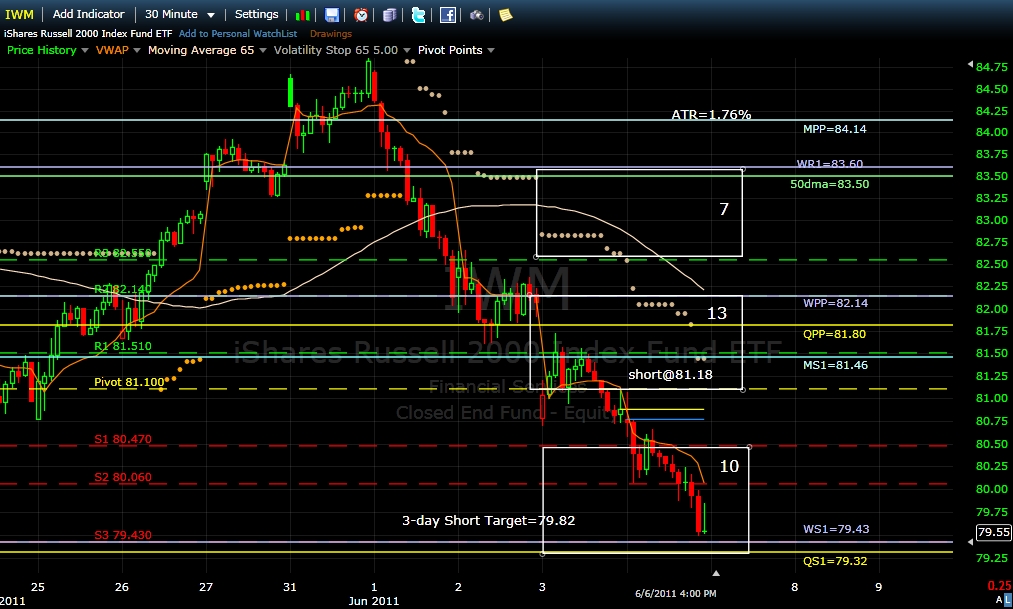Click the MS1=81.46 label
Viewport: 1013px width, 609px height.
coord(835,365)
